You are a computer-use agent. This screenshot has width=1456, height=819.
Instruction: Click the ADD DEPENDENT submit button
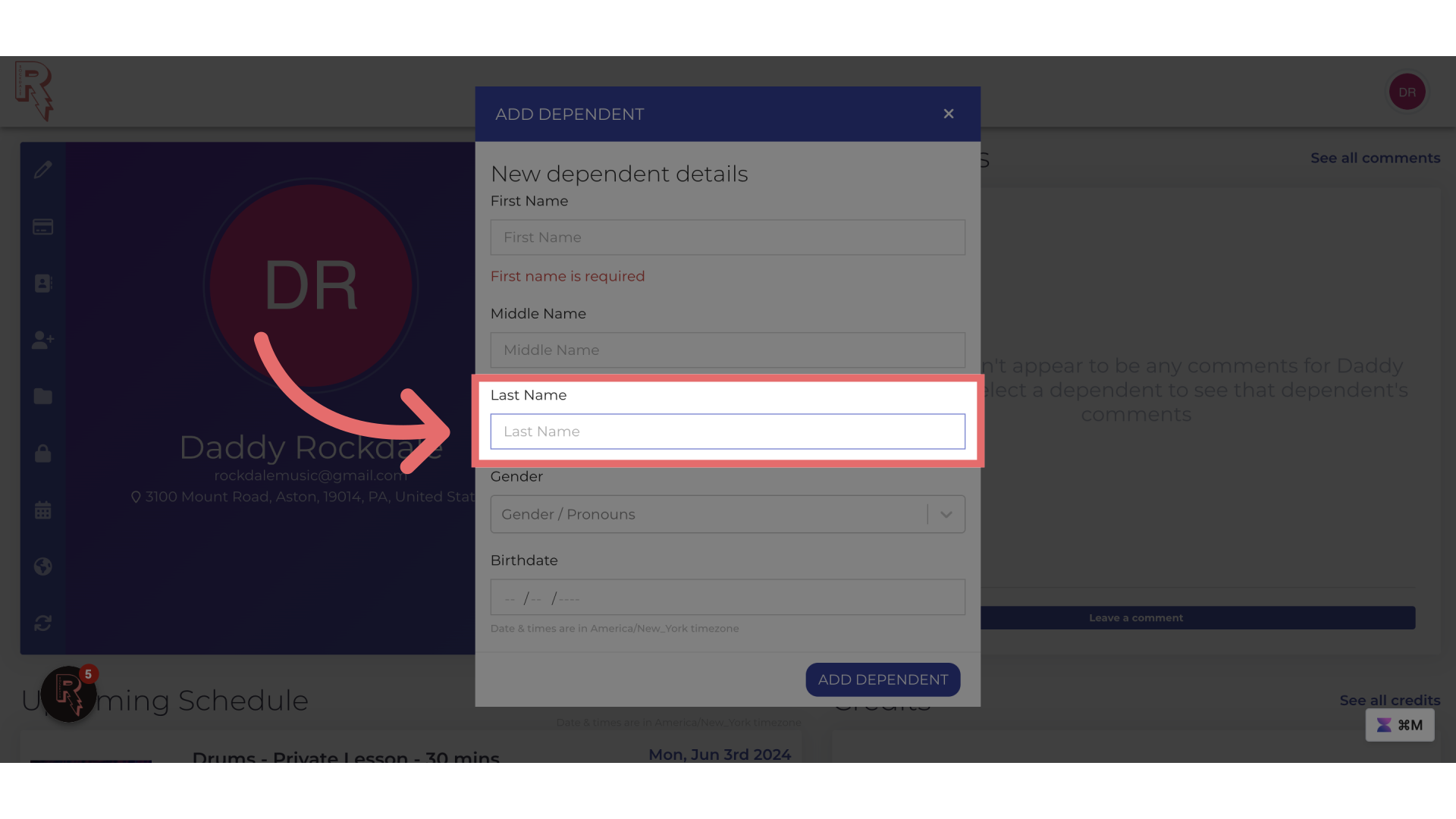click(883, 679)
